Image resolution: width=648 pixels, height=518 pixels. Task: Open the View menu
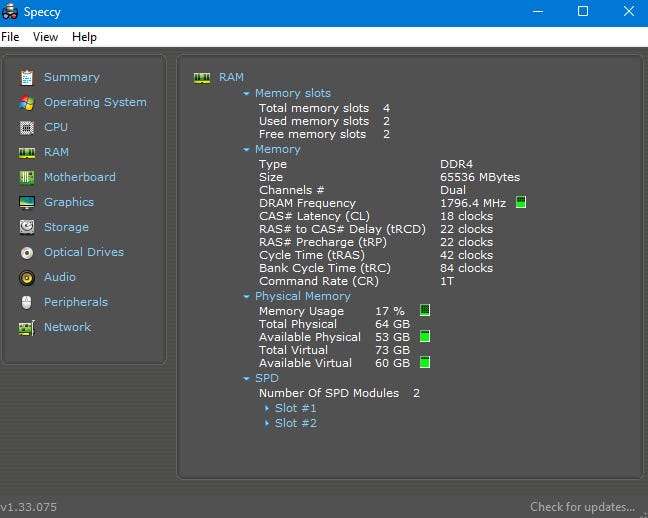[x=45, y=37]
